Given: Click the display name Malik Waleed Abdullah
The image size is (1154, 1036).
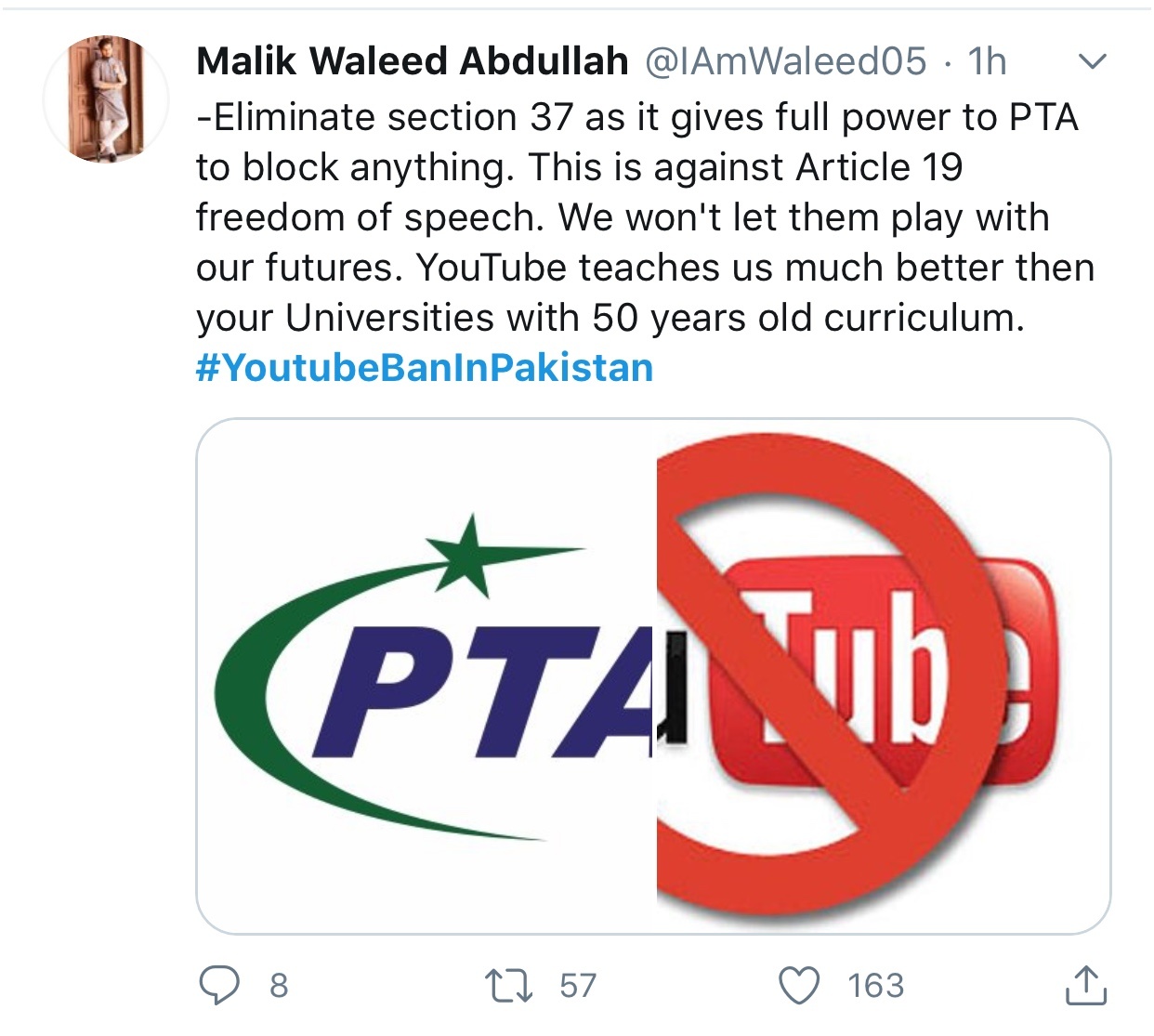Looking at the screenshot, I should click(x=413, y=61).
